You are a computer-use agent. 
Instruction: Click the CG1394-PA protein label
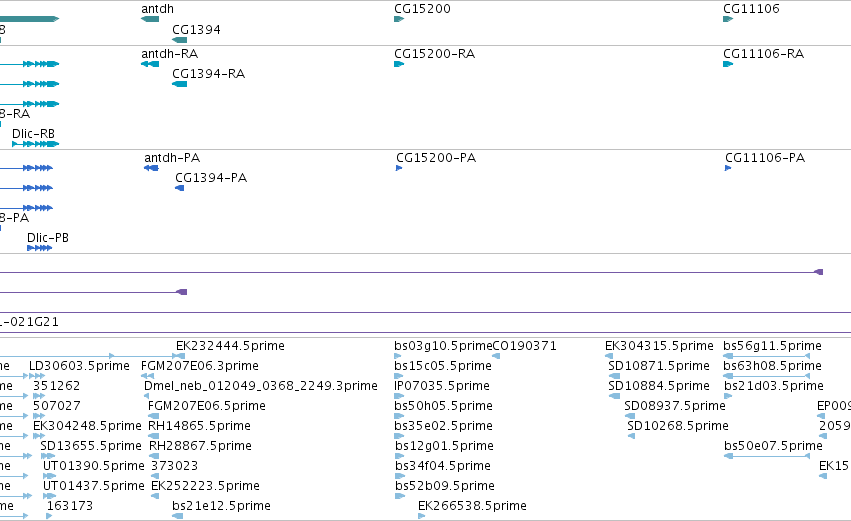(x=211, y=178)
